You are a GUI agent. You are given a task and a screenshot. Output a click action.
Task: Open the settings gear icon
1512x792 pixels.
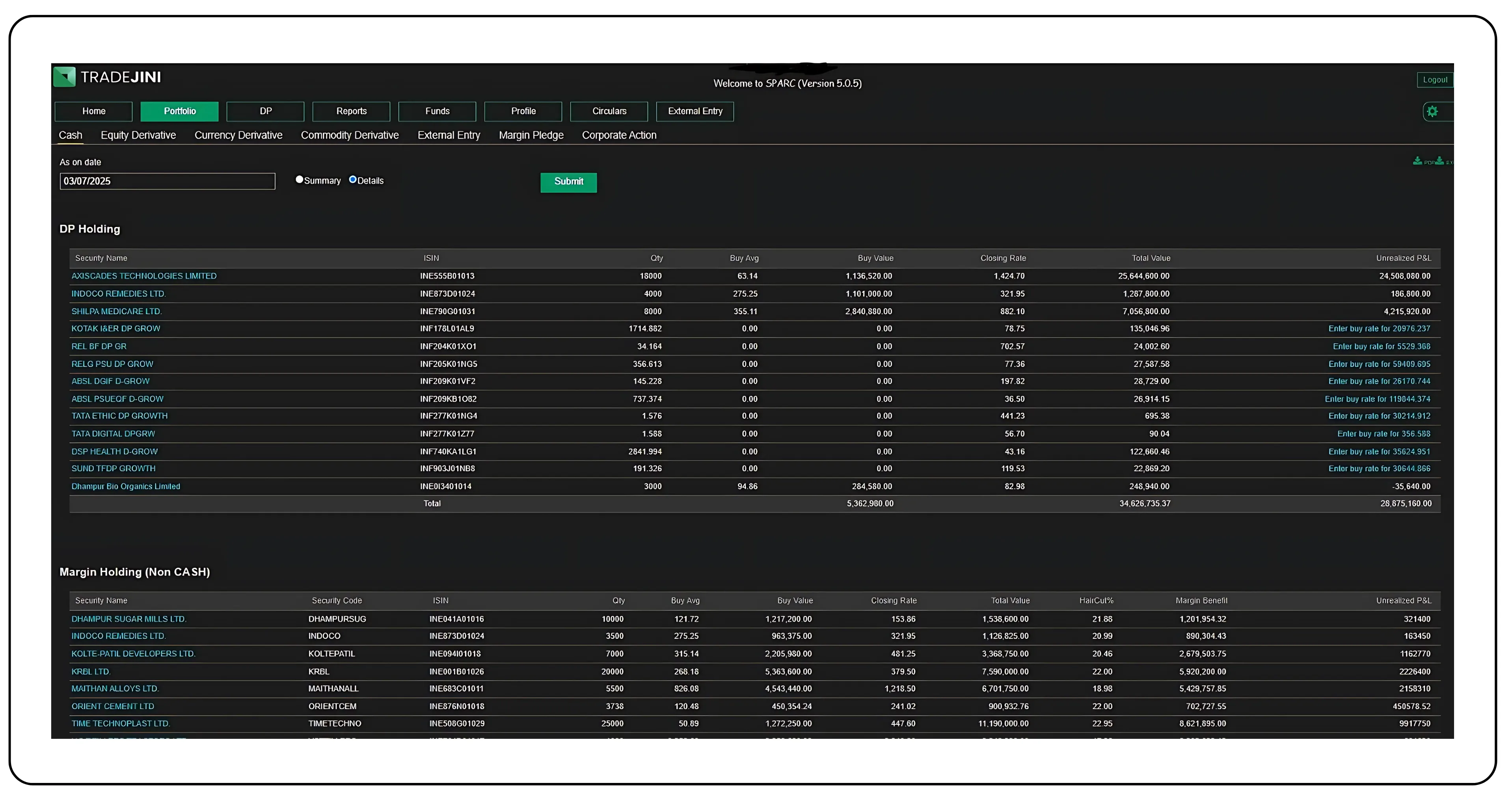click(x=1432, y=112)
